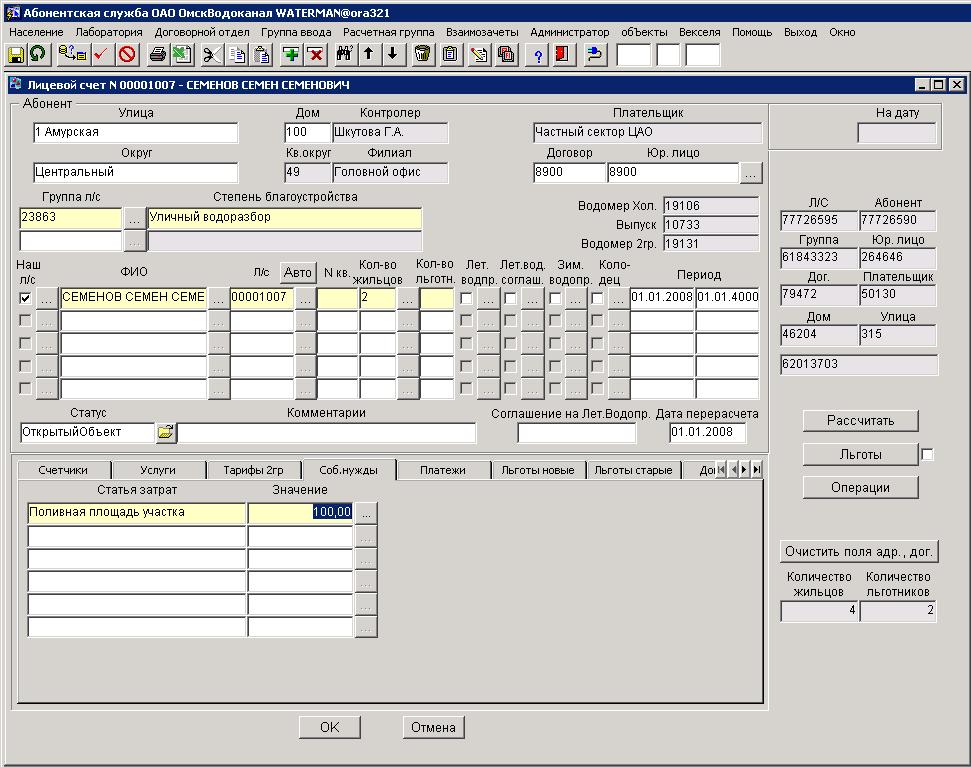This screenshot has height=767, width=971.
Task: Click the green Refresh arrow icon
Action: 38,54
